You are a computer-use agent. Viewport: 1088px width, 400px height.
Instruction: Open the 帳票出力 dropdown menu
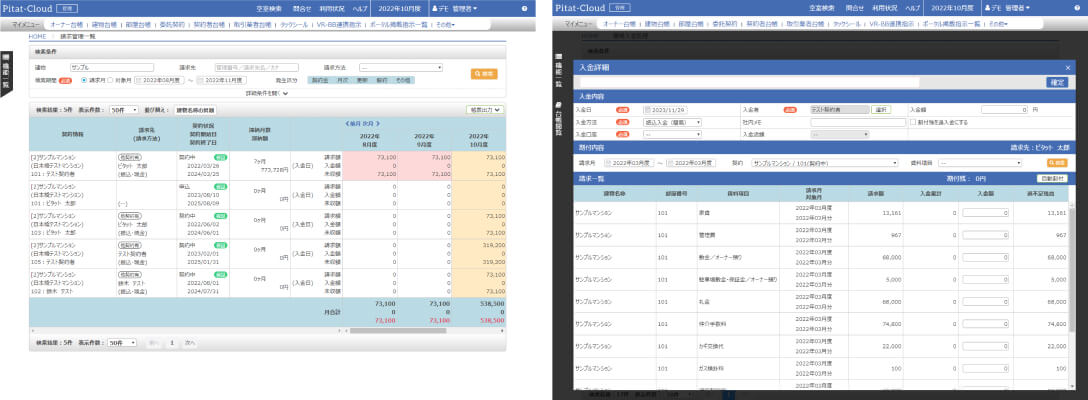(x=485, y=110)
